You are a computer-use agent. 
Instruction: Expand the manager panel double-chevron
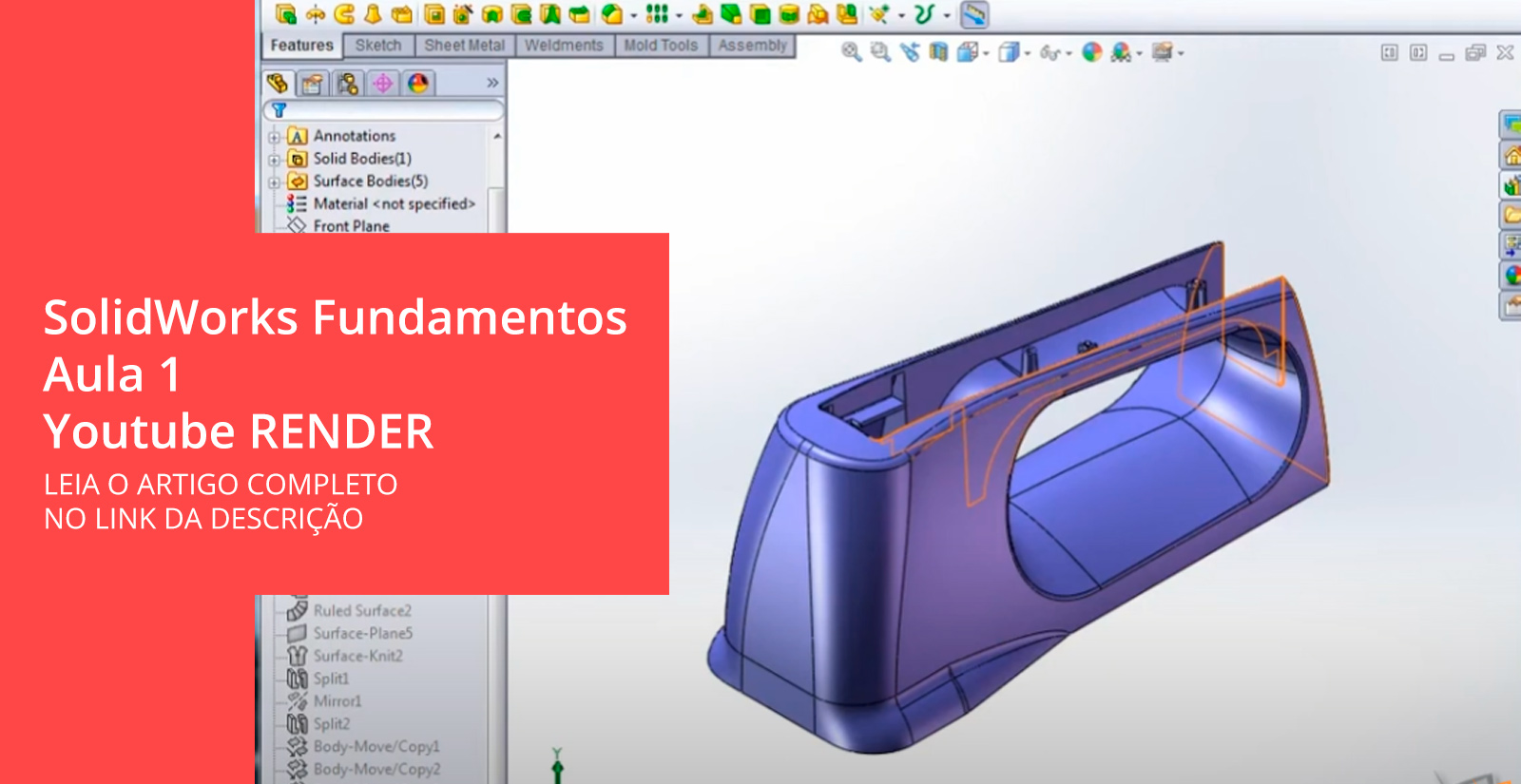[x=492, y=83]
